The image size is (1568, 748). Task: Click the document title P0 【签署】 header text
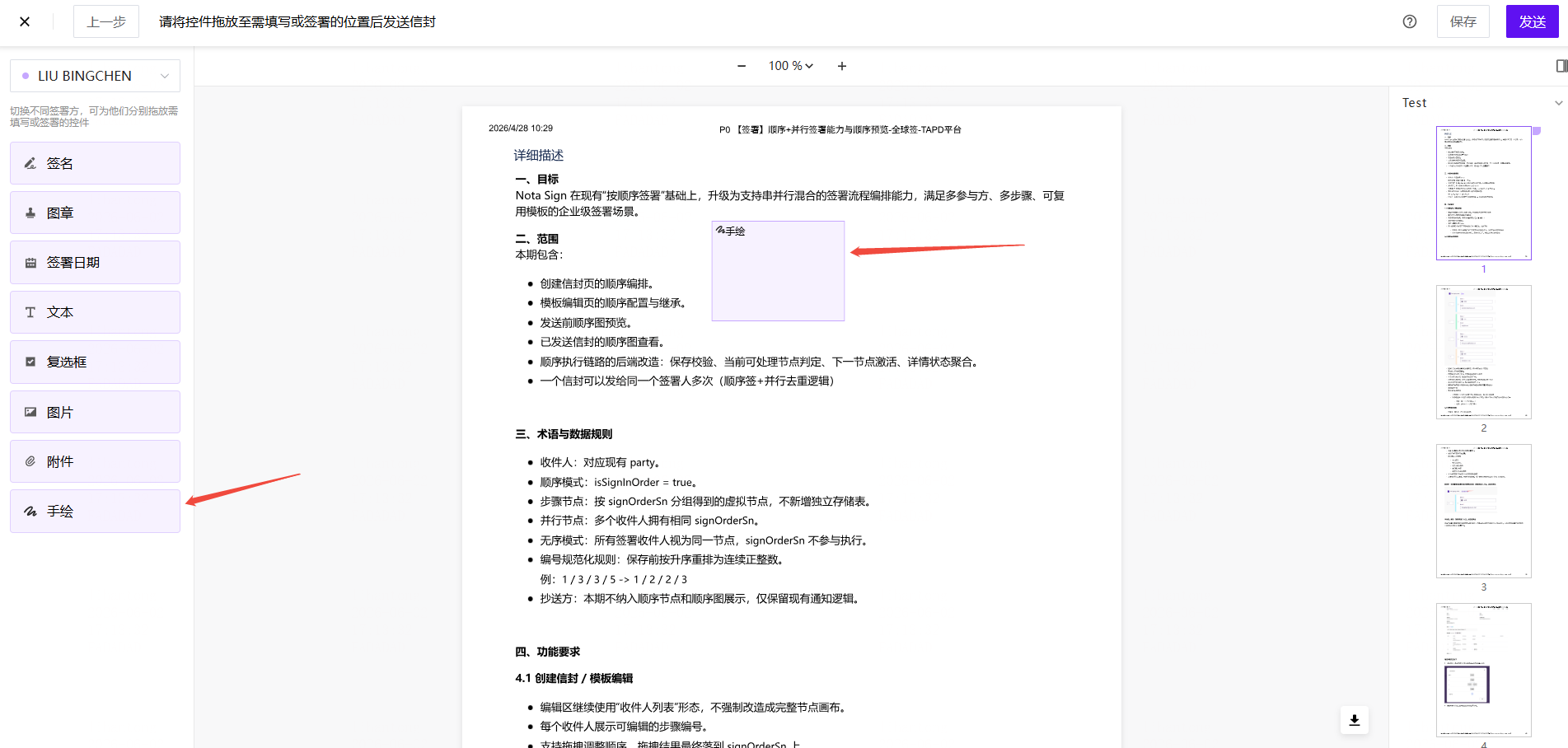[x=840, y=129]
